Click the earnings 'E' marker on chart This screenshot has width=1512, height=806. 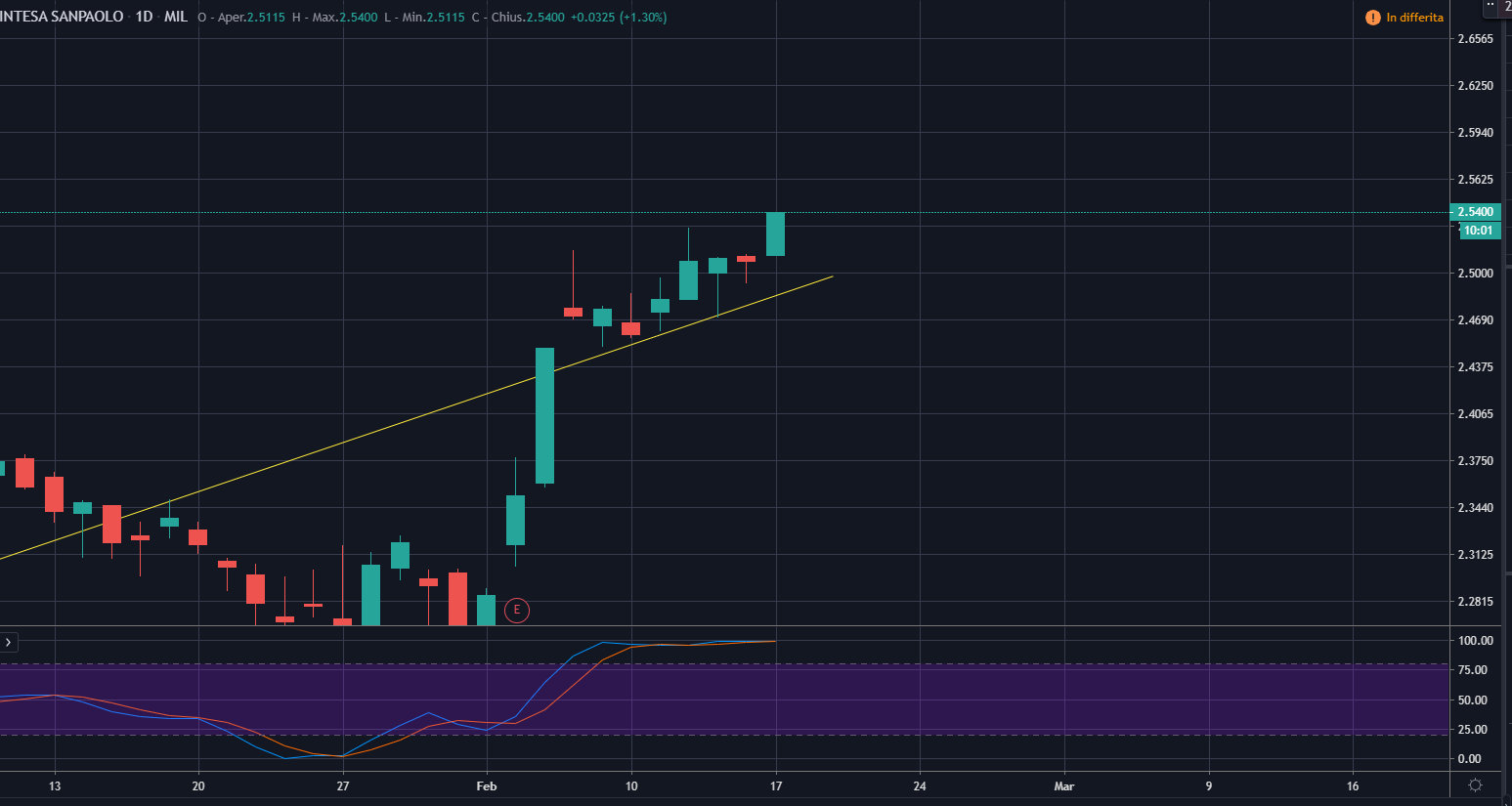click(x=516, y=611)
